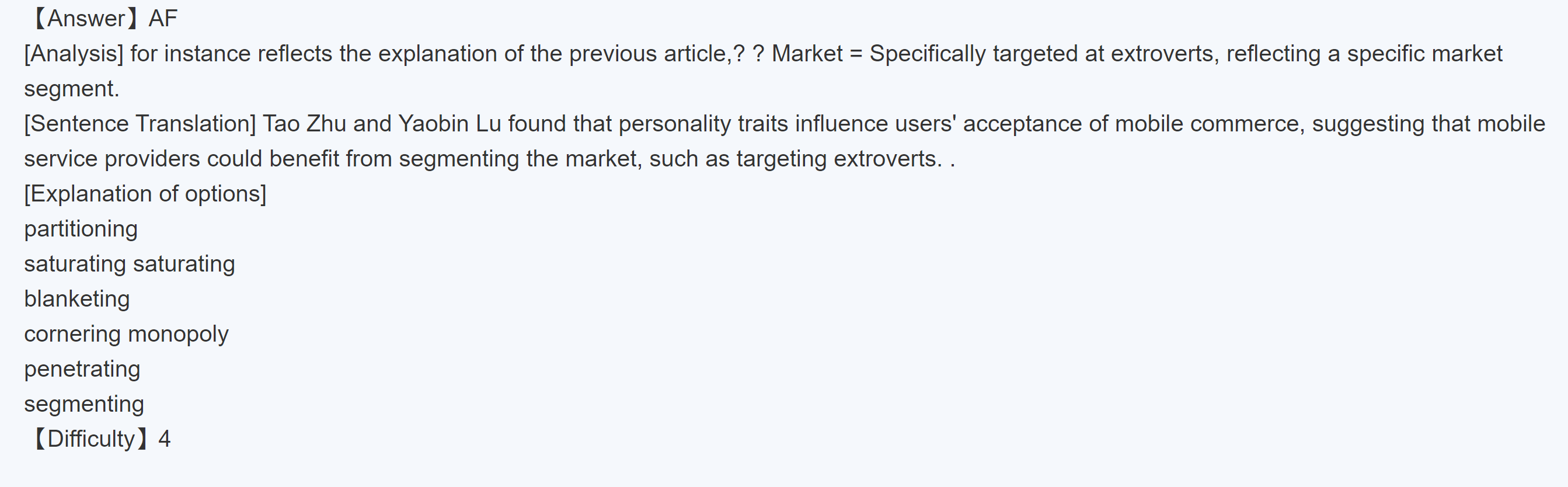
Task: Click the 【Difficulty】 label
Action: (x=90, y=439)
